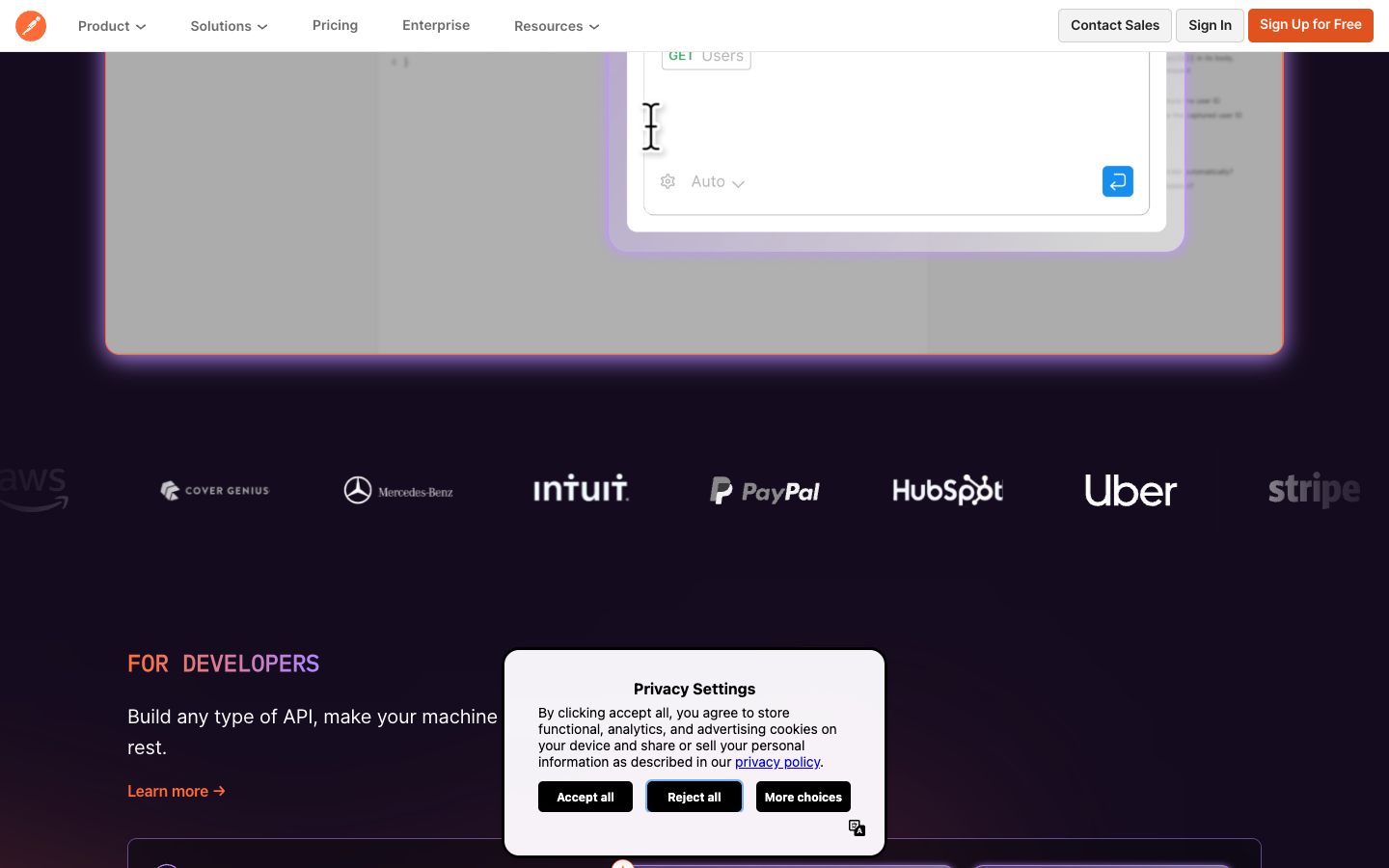Open the Product dropdown menu
Screen dimensions: 1389x868
pos(112,26)
